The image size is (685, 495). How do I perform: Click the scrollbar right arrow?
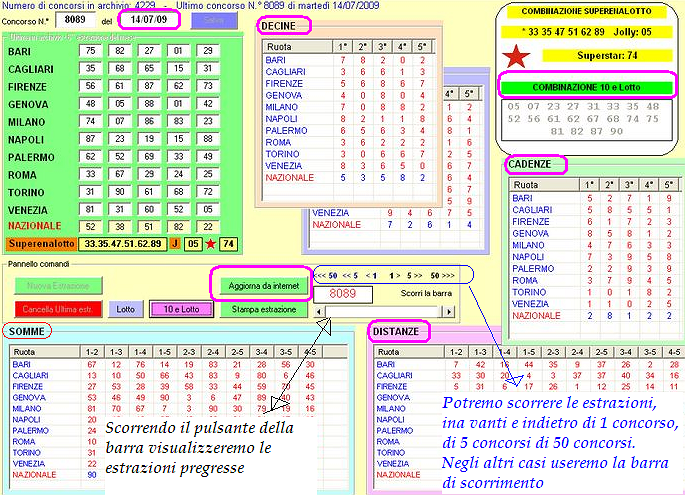point(448,312)
